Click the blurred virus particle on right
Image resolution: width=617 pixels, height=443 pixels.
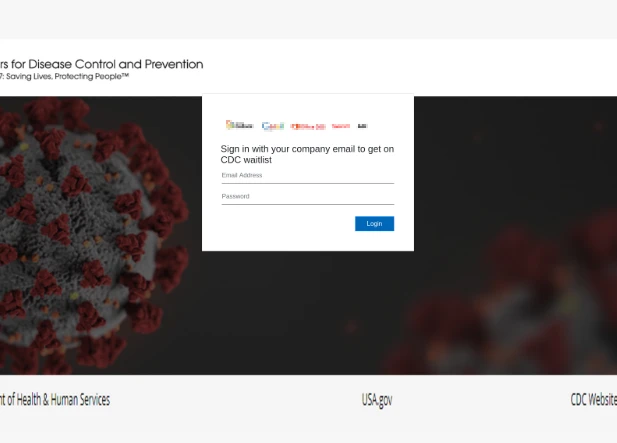pyautogui.click(x=512, y=299)
